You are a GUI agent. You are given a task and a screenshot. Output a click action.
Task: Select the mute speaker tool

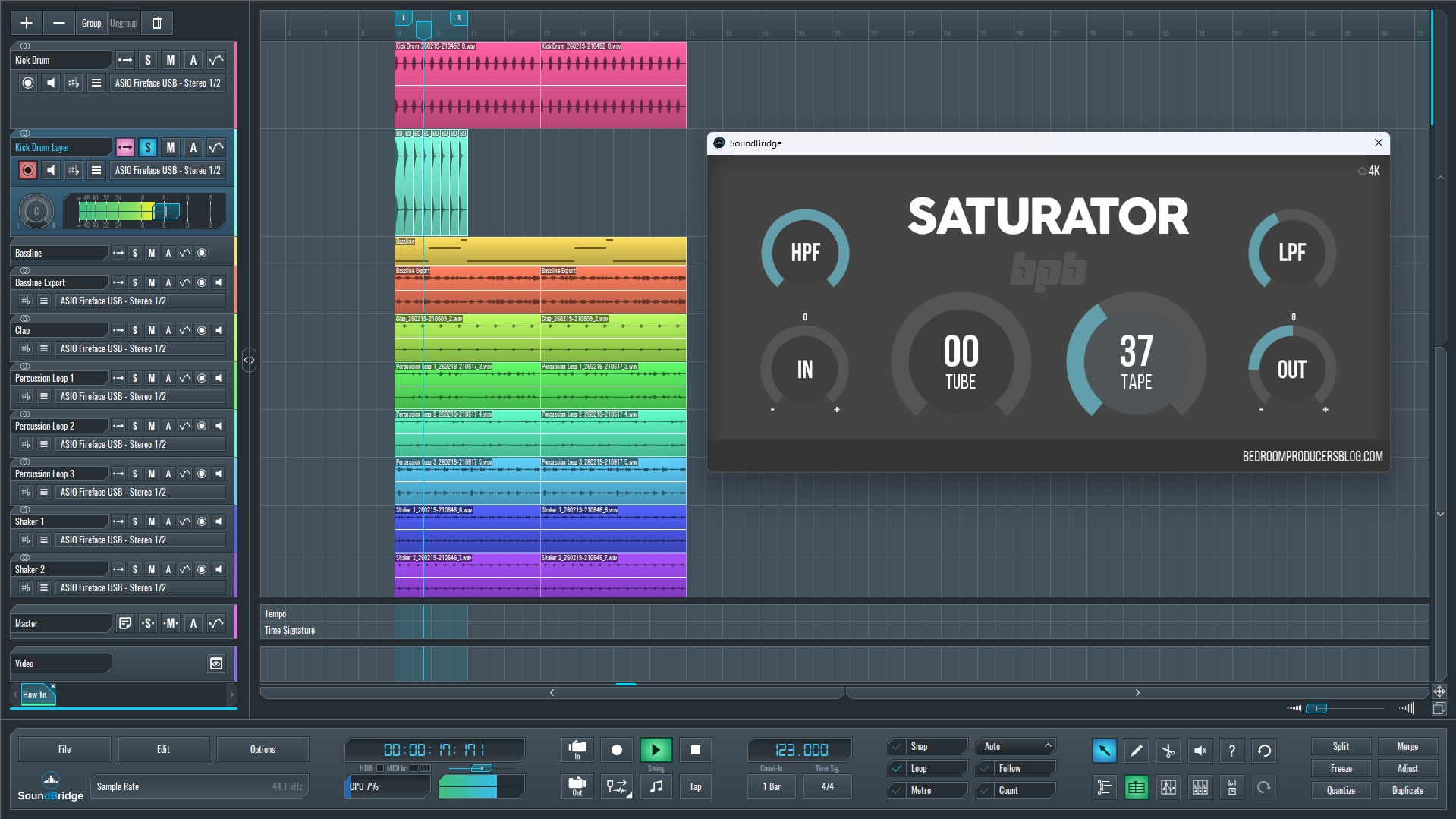1200,751
